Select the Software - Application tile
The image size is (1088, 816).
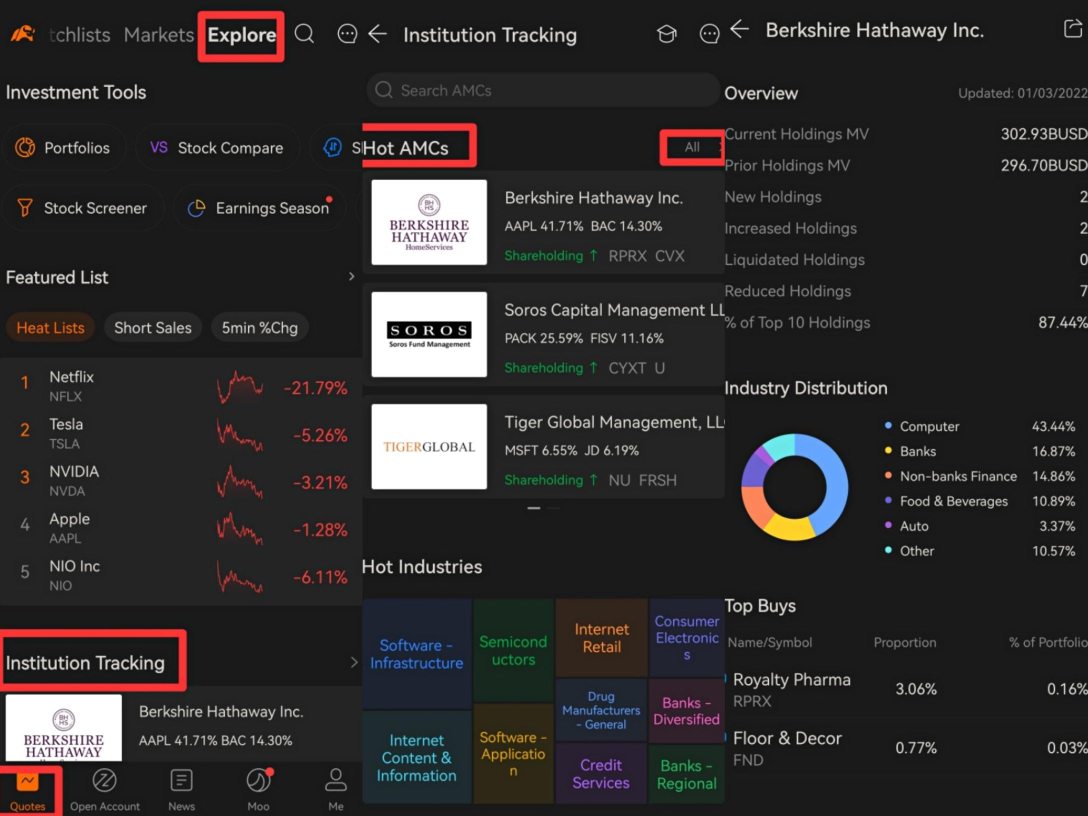tap(513, 754)
